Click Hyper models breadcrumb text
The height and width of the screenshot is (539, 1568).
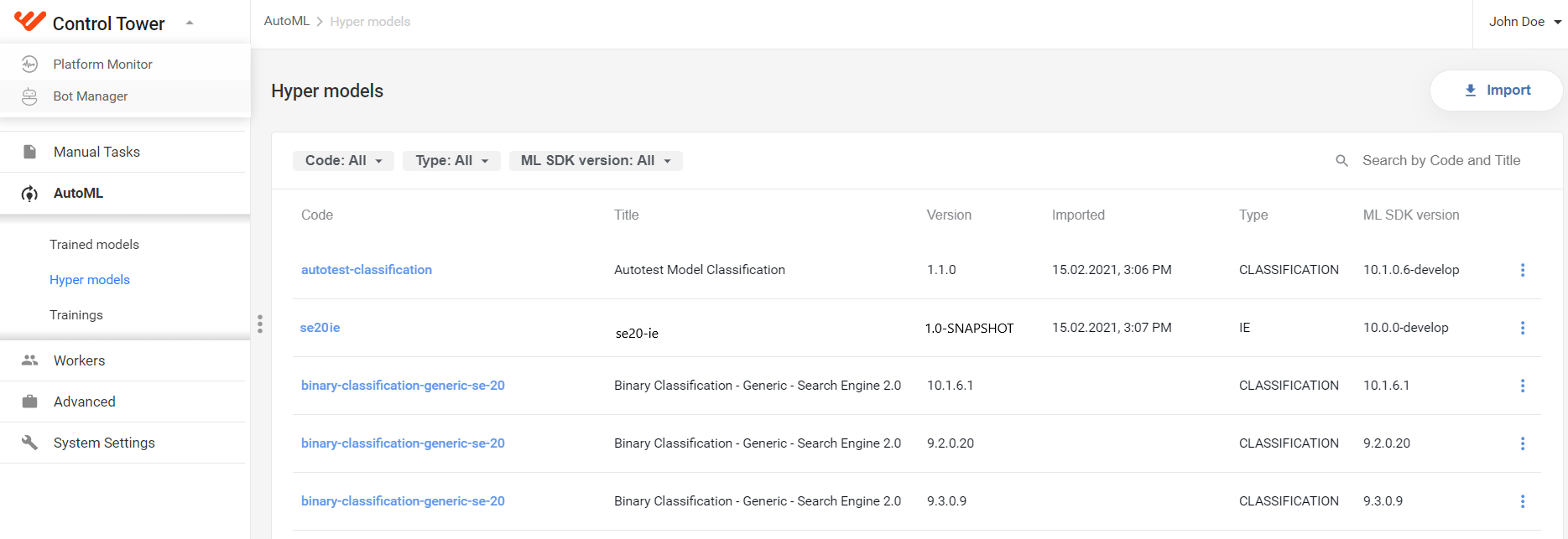pos(370,22)
